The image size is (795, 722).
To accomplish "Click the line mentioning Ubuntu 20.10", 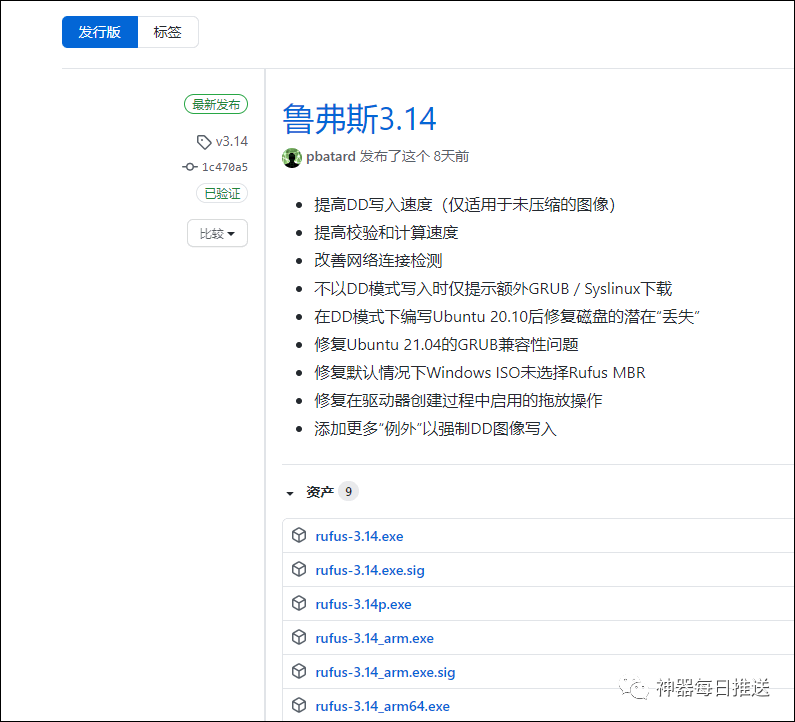I will [507, 317].
